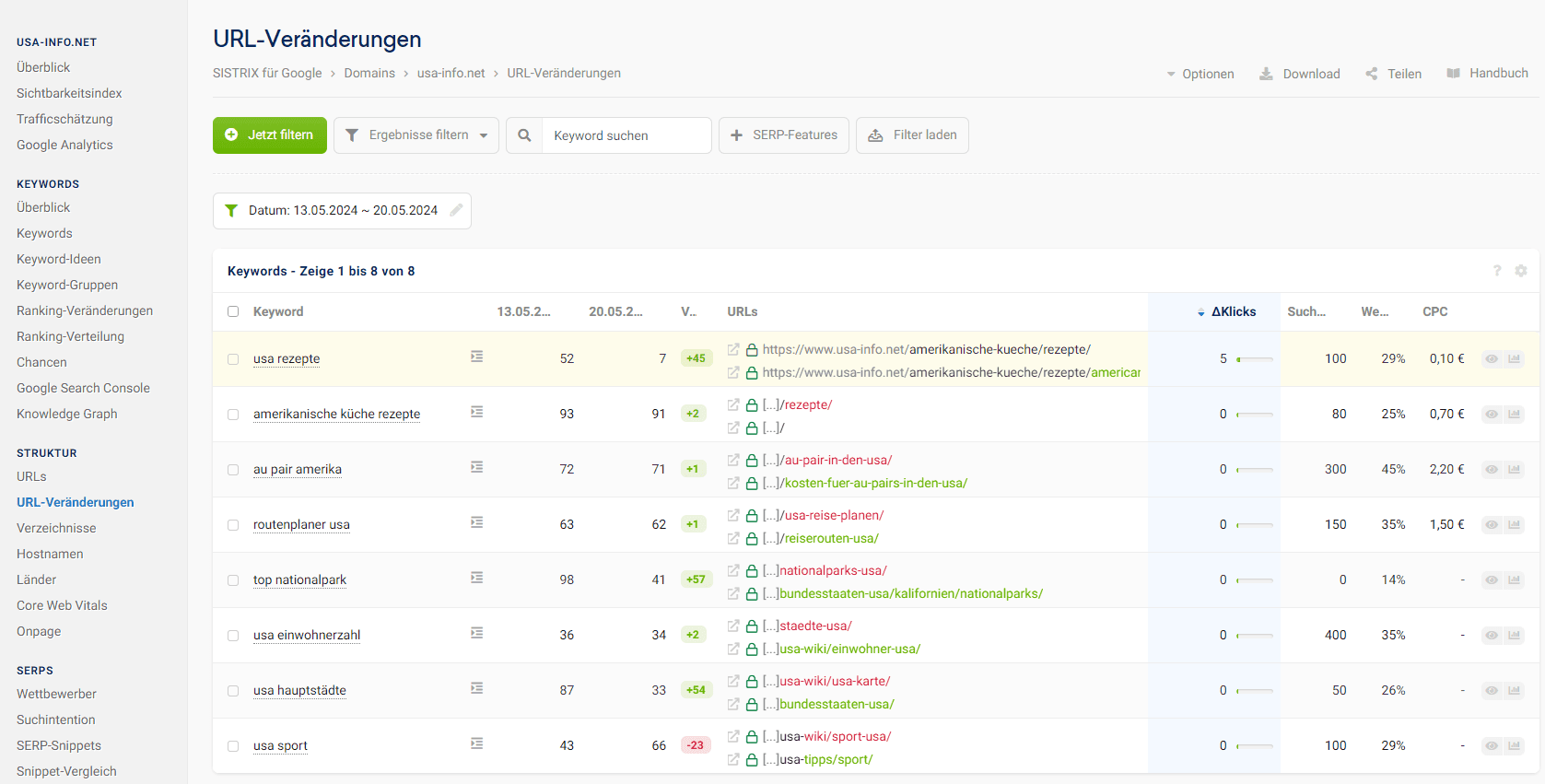
Task: Sort by the 13.05.2... column header
Action: [523, 311]
